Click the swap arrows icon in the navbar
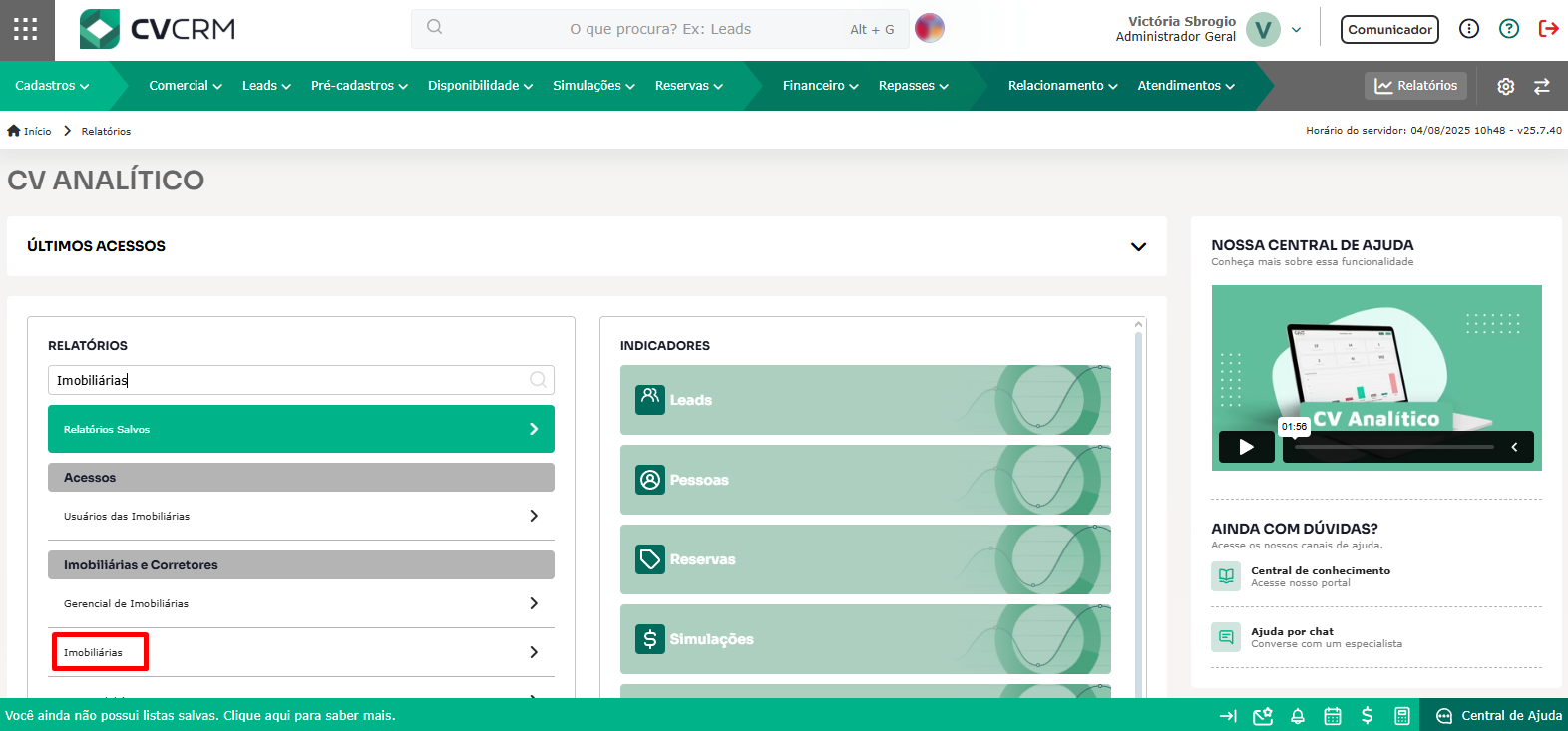Screen dimensions: 1568x731 [x=1541, y=87]
